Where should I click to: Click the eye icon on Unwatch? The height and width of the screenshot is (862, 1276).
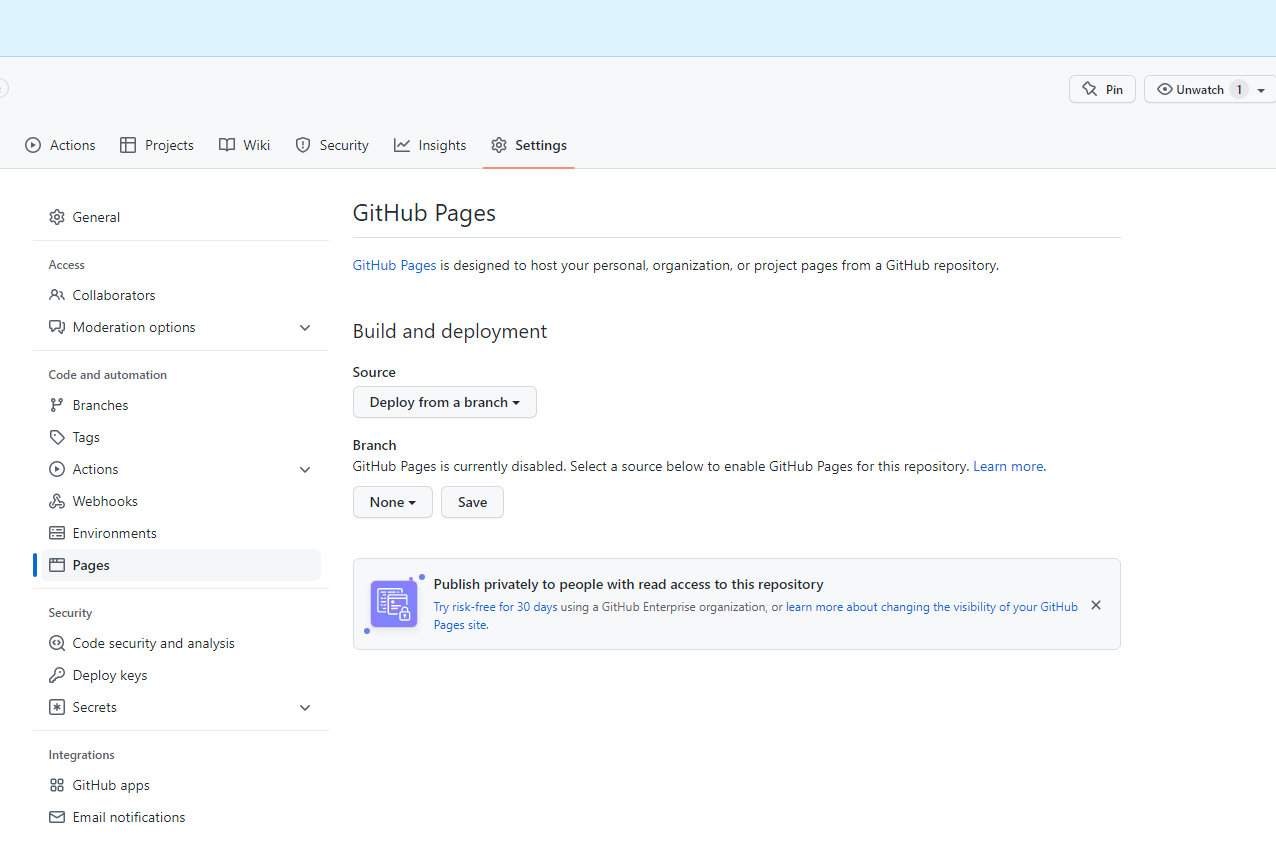pos(1164,89)
